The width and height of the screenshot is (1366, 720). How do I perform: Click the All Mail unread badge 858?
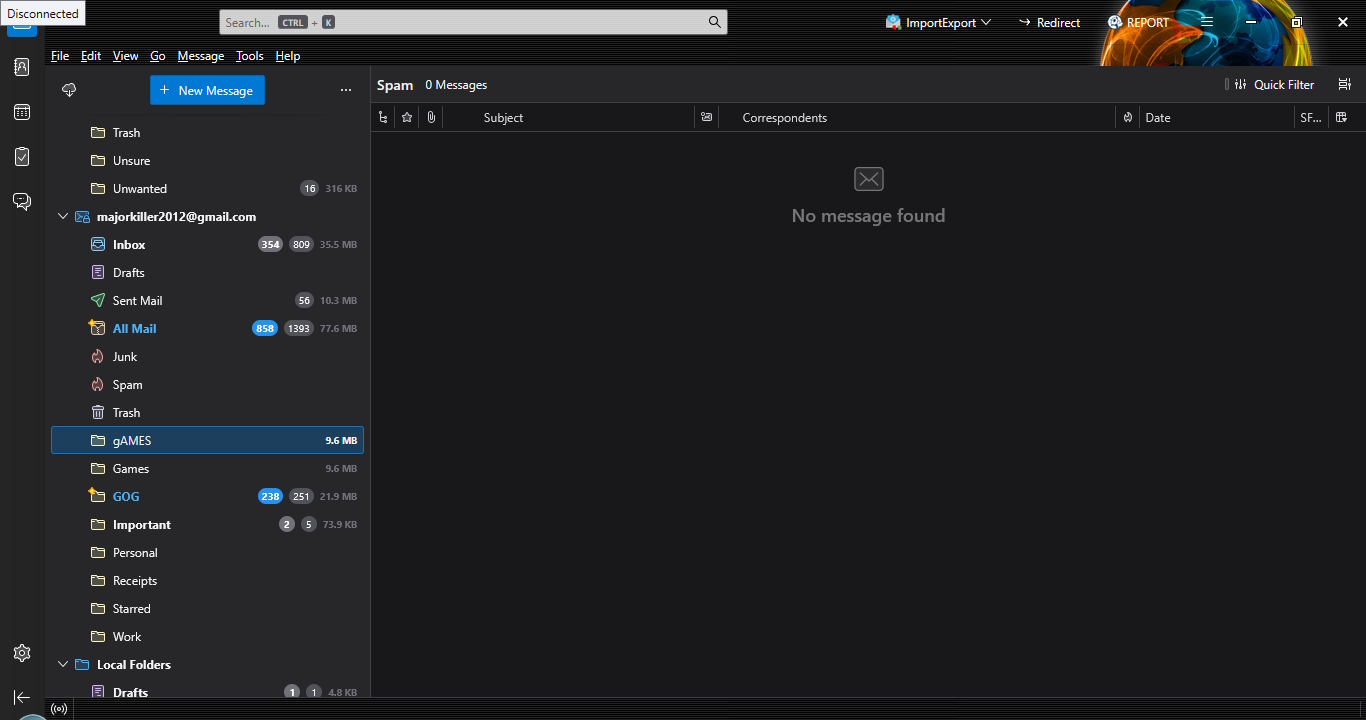(x=265, y=329)
